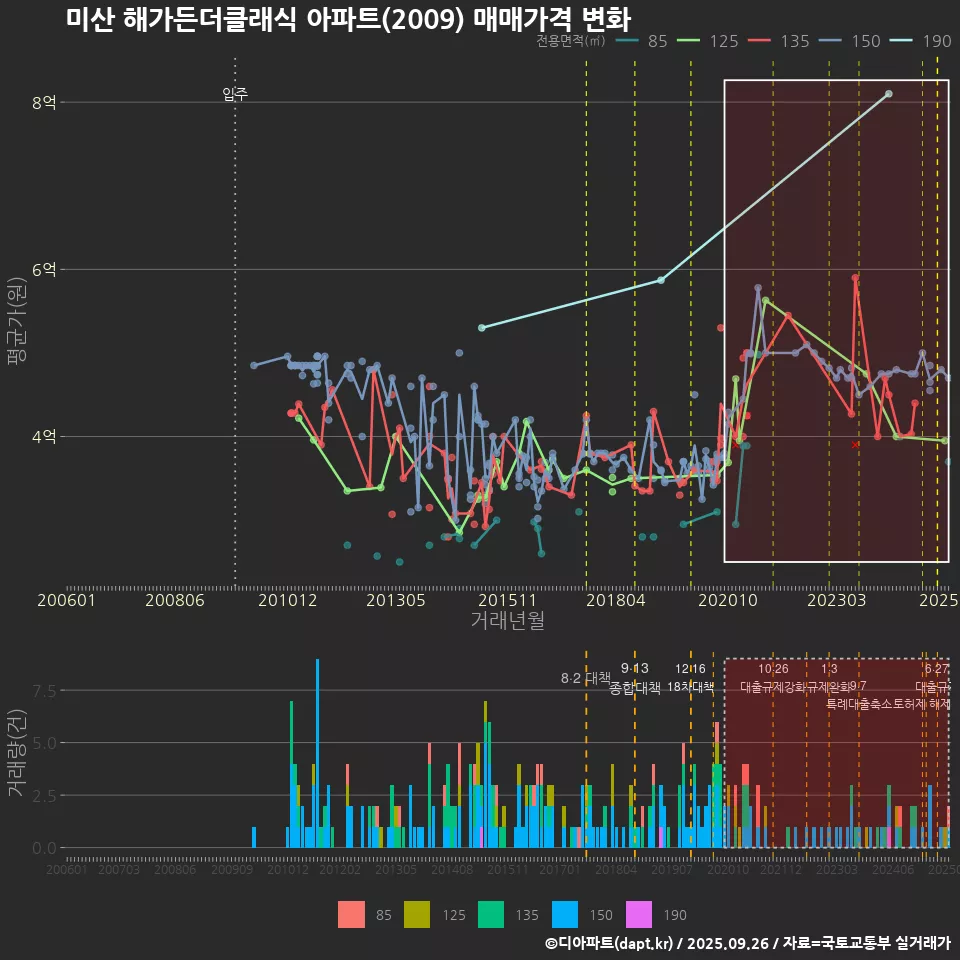This screenshot has height=960, width=960.
Task: Open the 디아파트(dapt.kr) credit text
Action: 610,943
